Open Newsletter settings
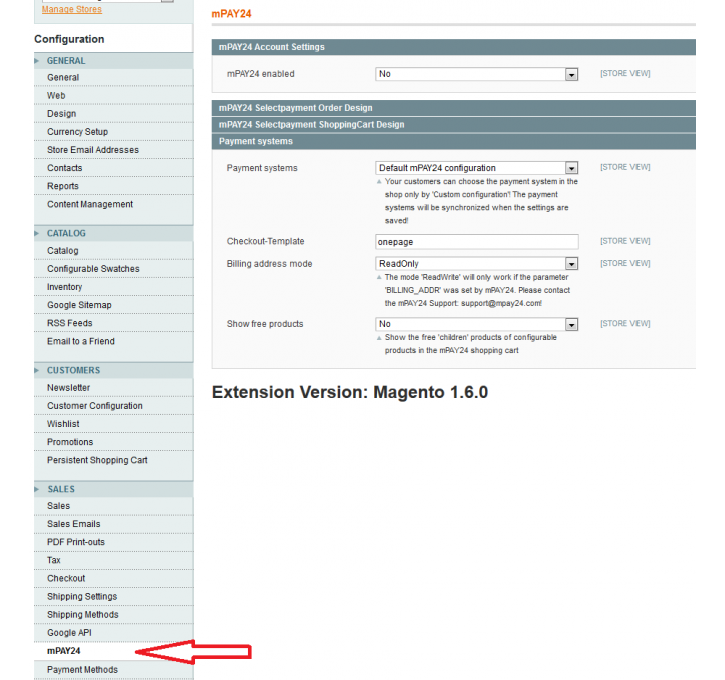This screenshot has width=725, height=680. [113, 388]
